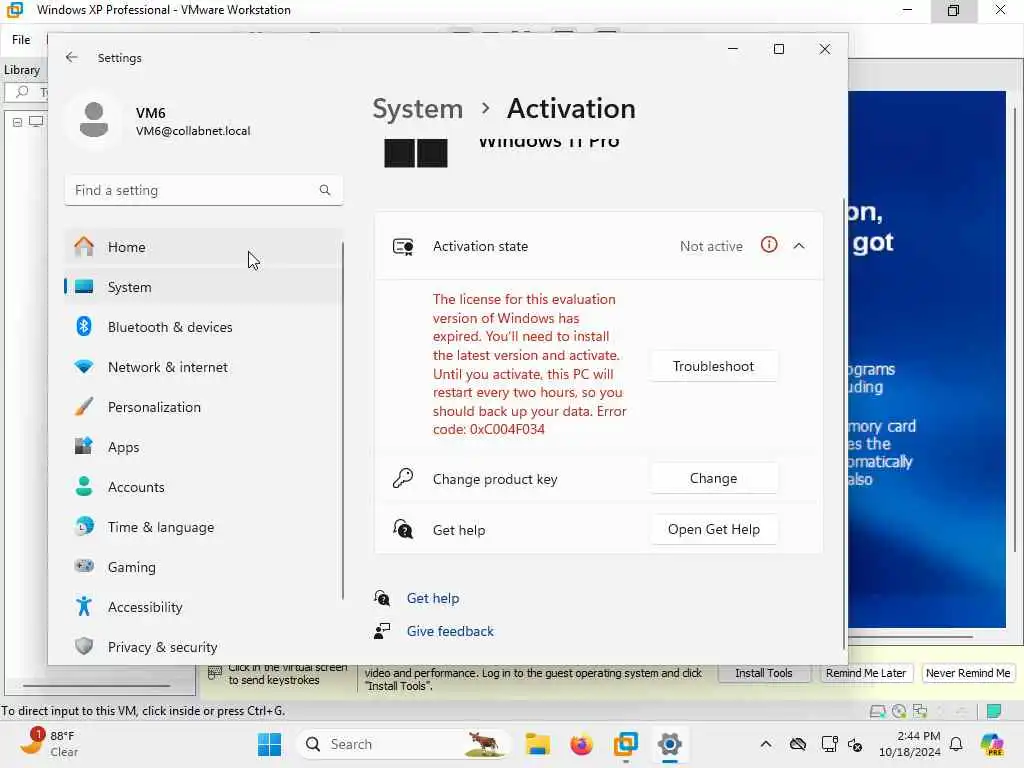The height and width of the screenshot is (768, 1024).
Task: Select System in the Settings sidebar
Action: click(x=203, y=287)
